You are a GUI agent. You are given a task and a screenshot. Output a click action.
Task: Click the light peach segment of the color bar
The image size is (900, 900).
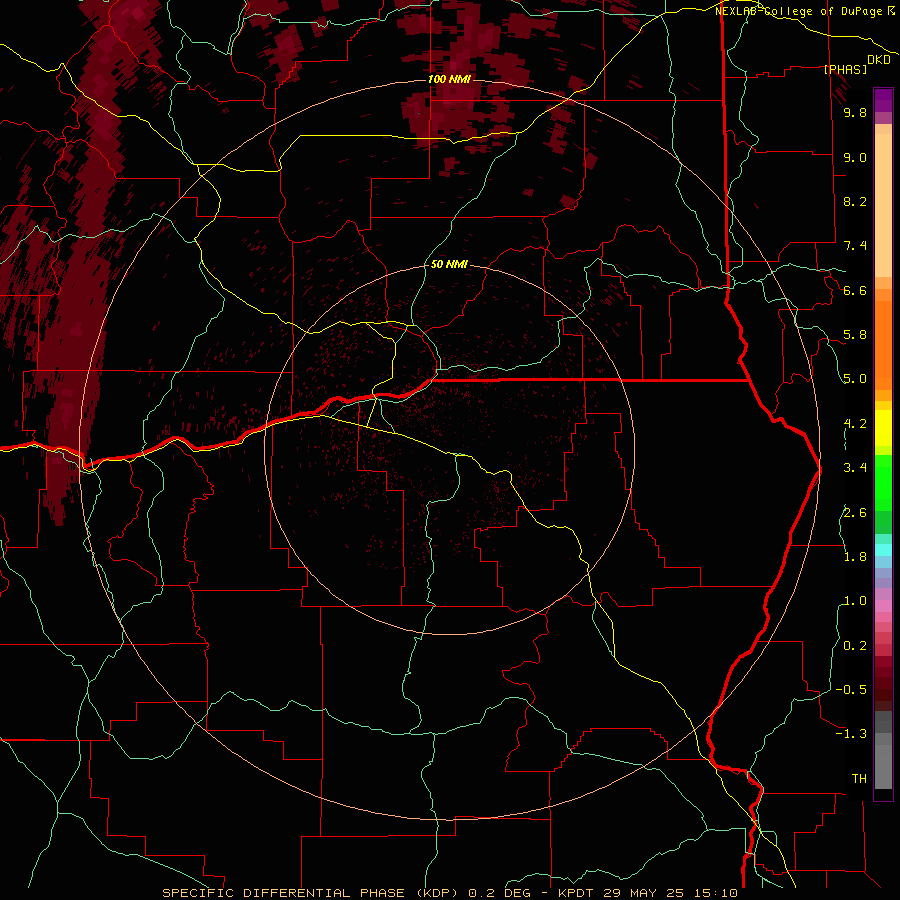click(x=883, y=205)
